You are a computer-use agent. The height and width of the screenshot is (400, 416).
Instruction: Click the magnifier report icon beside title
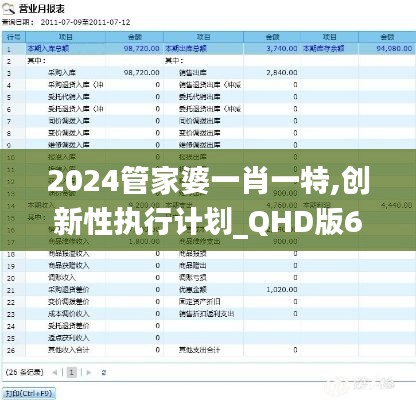pos(9,8)
